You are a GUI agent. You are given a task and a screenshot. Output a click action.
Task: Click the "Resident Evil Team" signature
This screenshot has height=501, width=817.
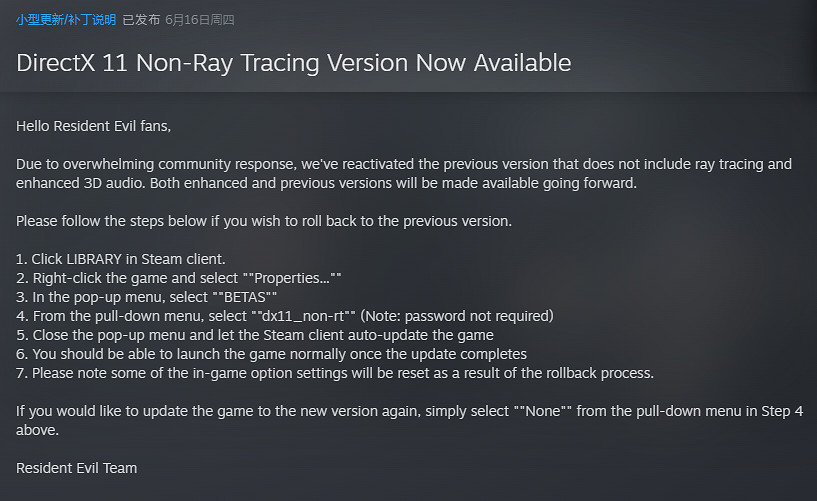click(77, 468)
